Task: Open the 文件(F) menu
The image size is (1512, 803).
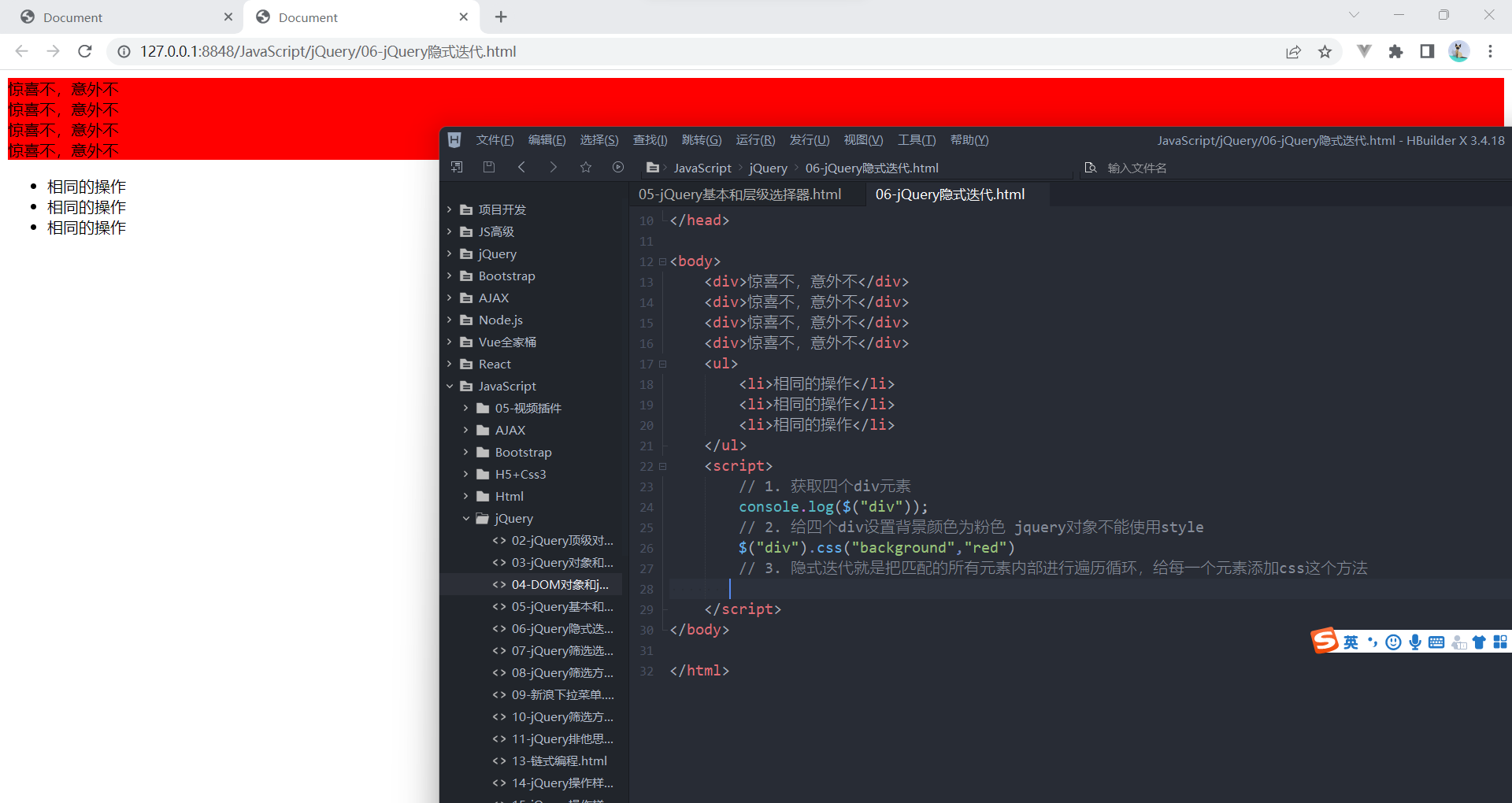Action: click(x=495, y=140)
